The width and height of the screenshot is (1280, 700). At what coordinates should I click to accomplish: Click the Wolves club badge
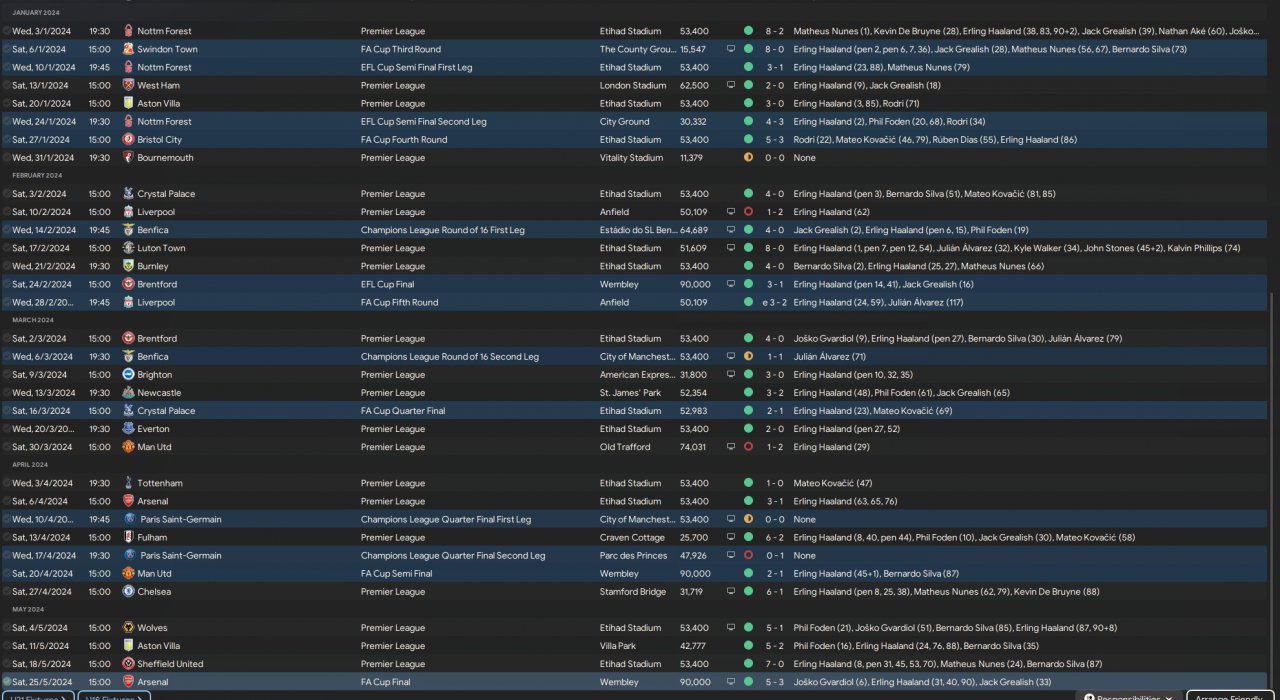128,628
